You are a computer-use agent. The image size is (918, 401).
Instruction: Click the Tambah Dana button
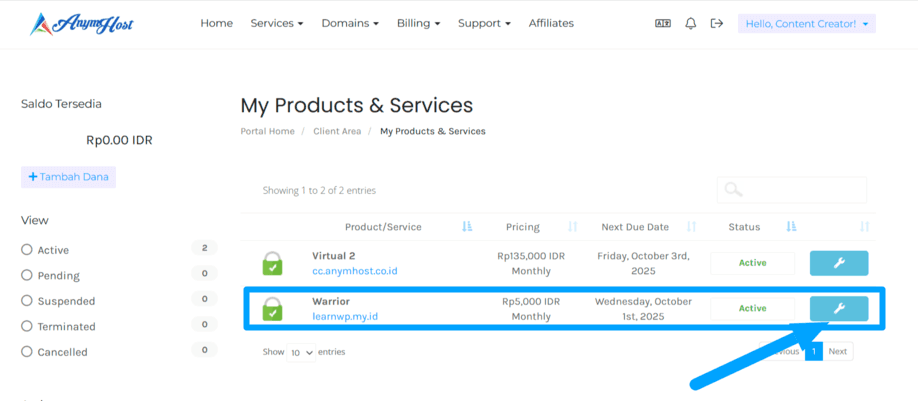coord(68,177)
